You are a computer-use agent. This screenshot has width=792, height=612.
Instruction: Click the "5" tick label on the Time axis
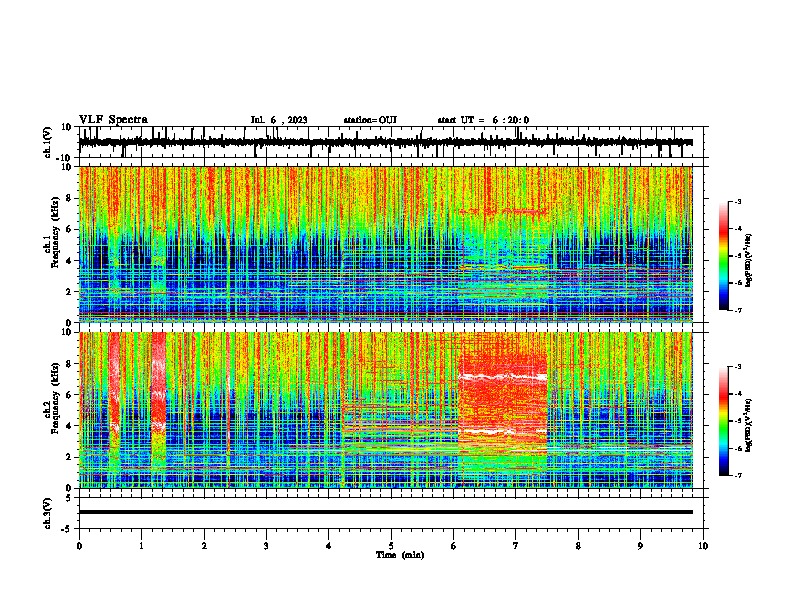[391, 546]
